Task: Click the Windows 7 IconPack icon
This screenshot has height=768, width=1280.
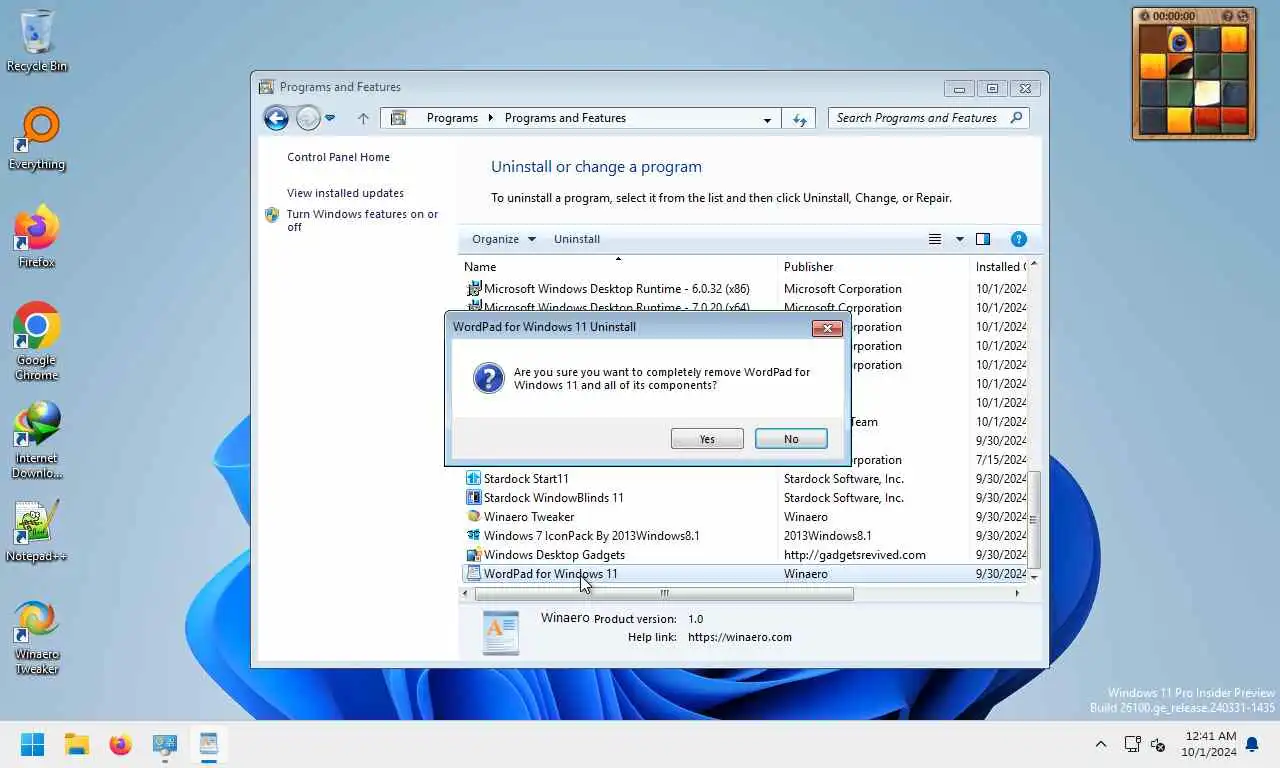Action: (474, 536)
